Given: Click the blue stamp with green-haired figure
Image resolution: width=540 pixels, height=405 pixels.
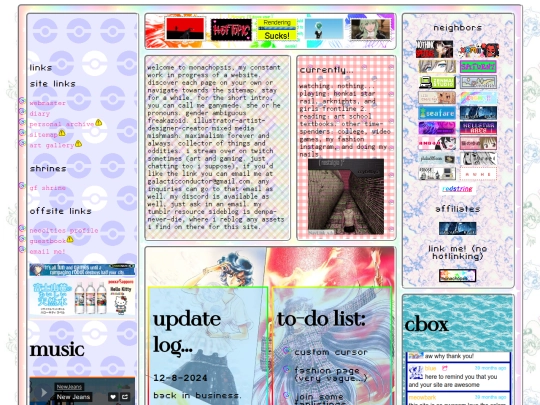Looking at the screenshot, I should 324,29.
